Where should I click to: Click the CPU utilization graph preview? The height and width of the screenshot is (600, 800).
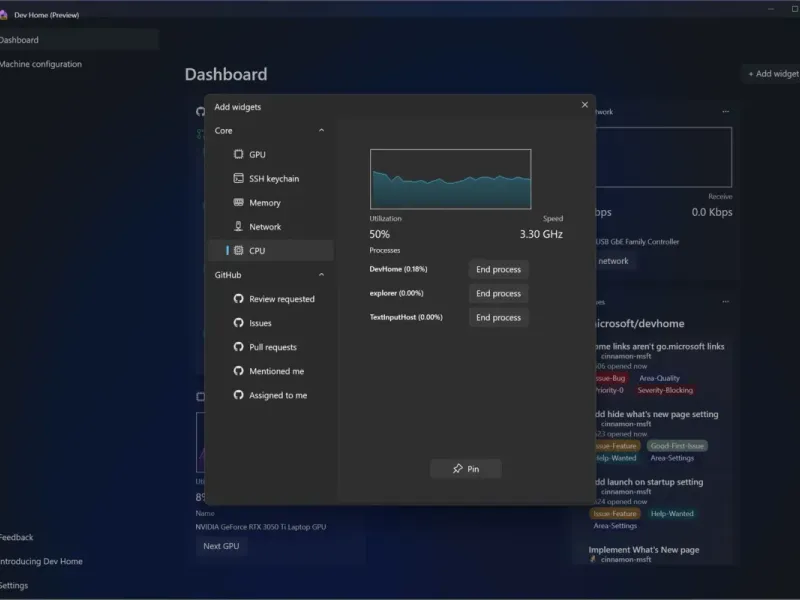[450, 179]
